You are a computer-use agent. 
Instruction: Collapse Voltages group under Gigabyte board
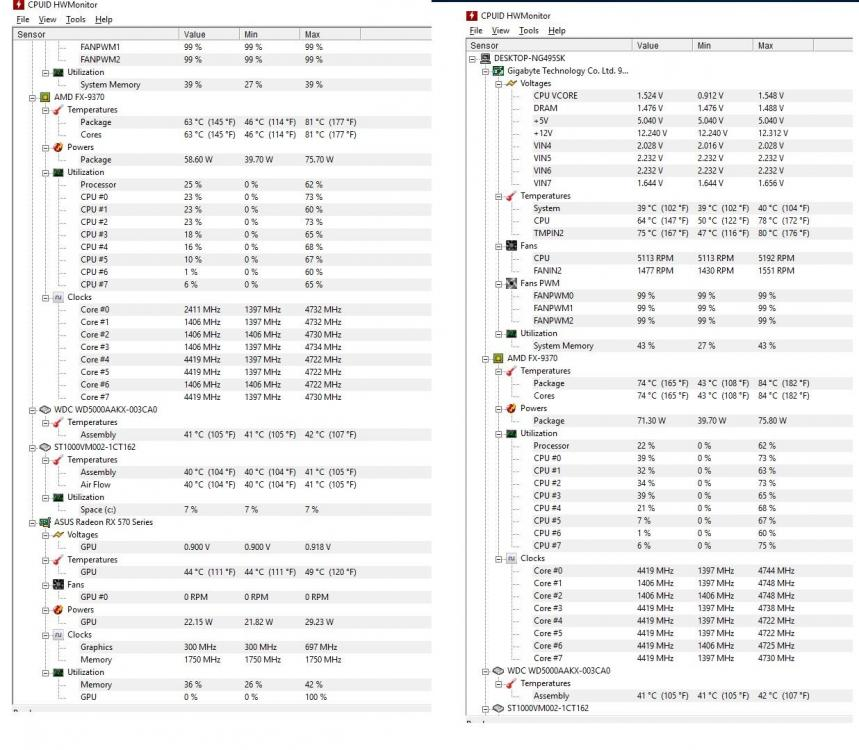click(x=499, y=84)
